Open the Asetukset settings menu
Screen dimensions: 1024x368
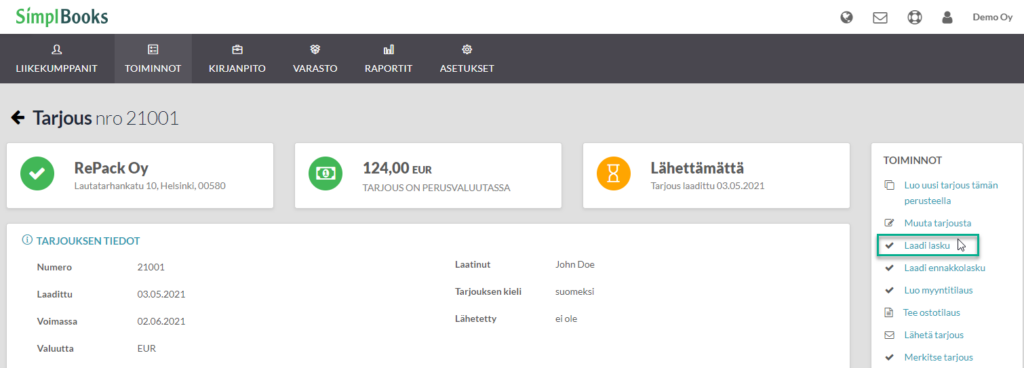tap(467, 59)
